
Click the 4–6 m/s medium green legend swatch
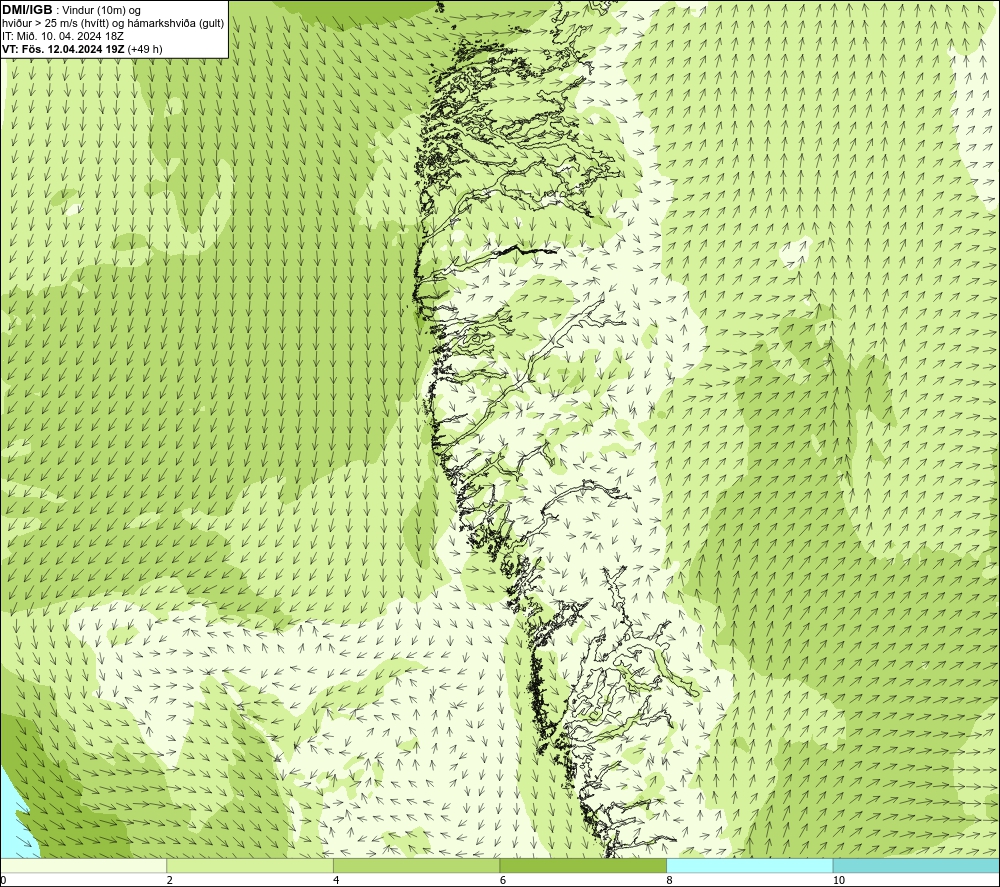click(x=416, y=865)
